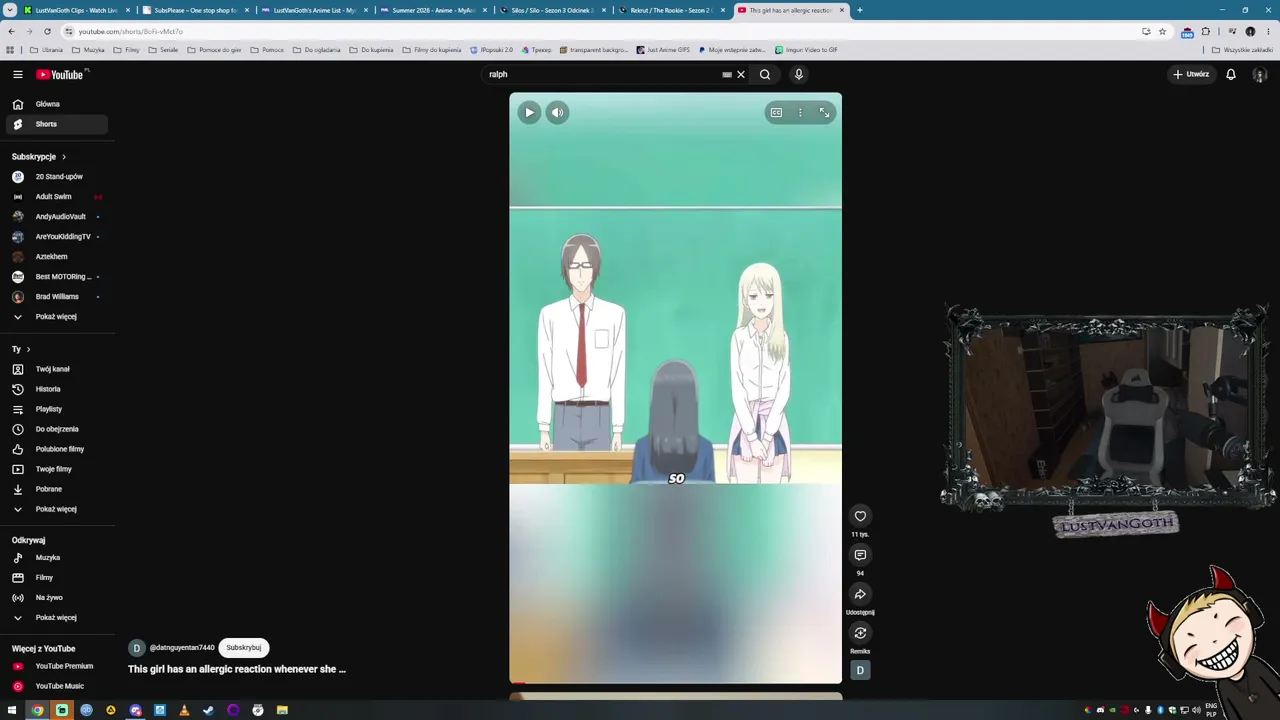Open the sound source D thumbnail

[860, 670]
